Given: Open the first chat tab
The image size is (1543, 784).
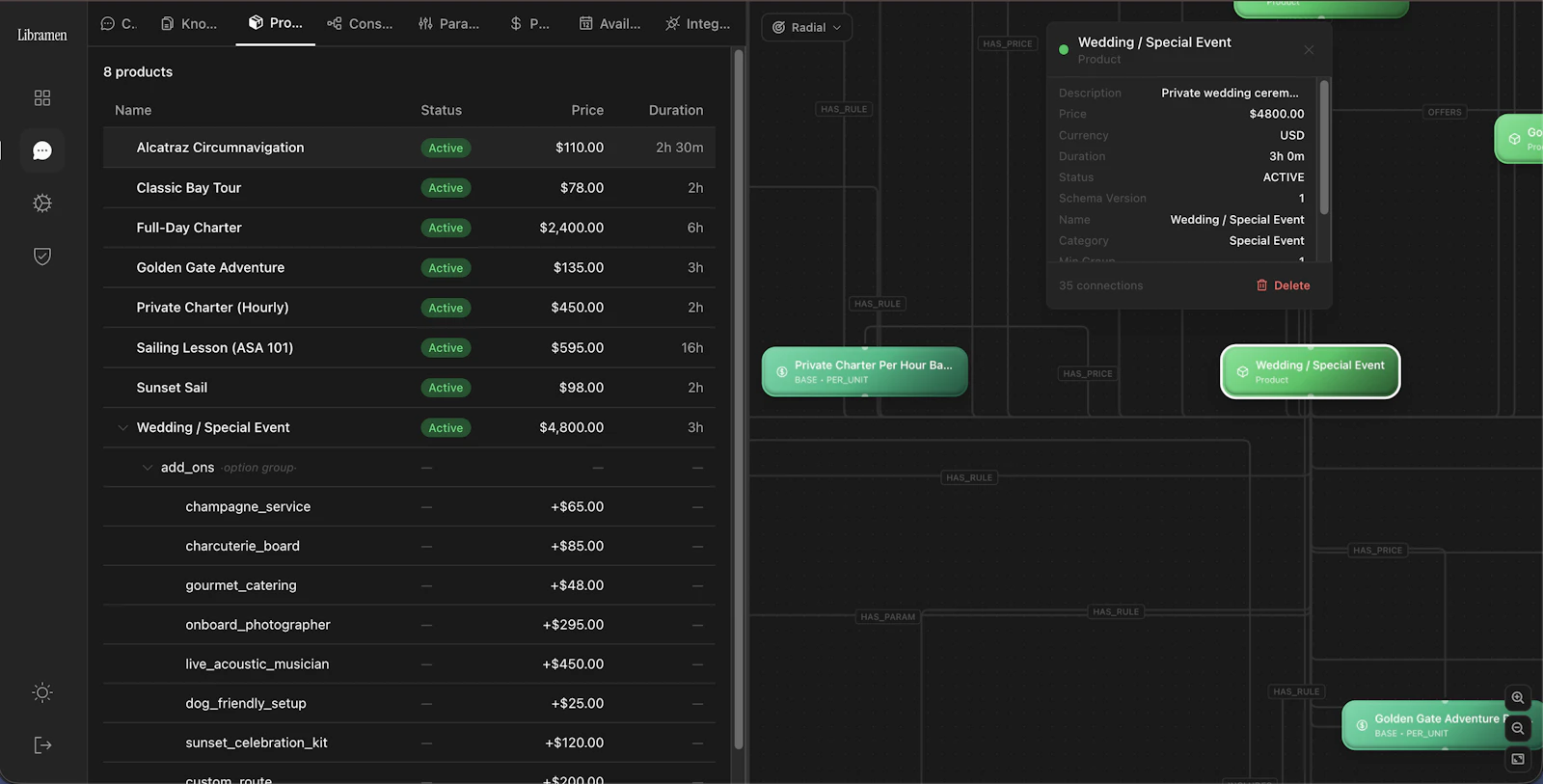Looking at the screenshot, I should 119,23.
